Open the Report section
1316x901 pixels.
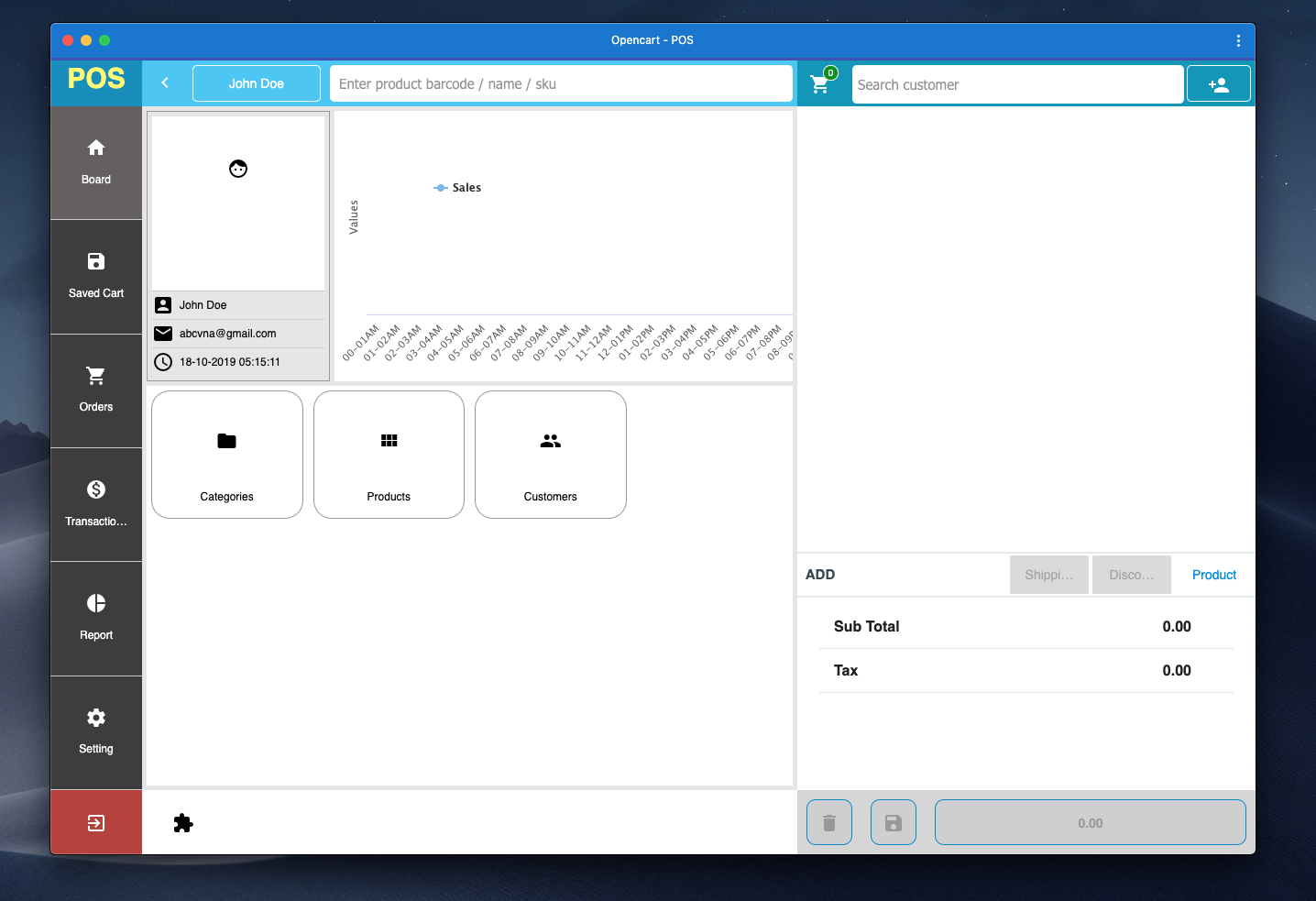(96, 619)
